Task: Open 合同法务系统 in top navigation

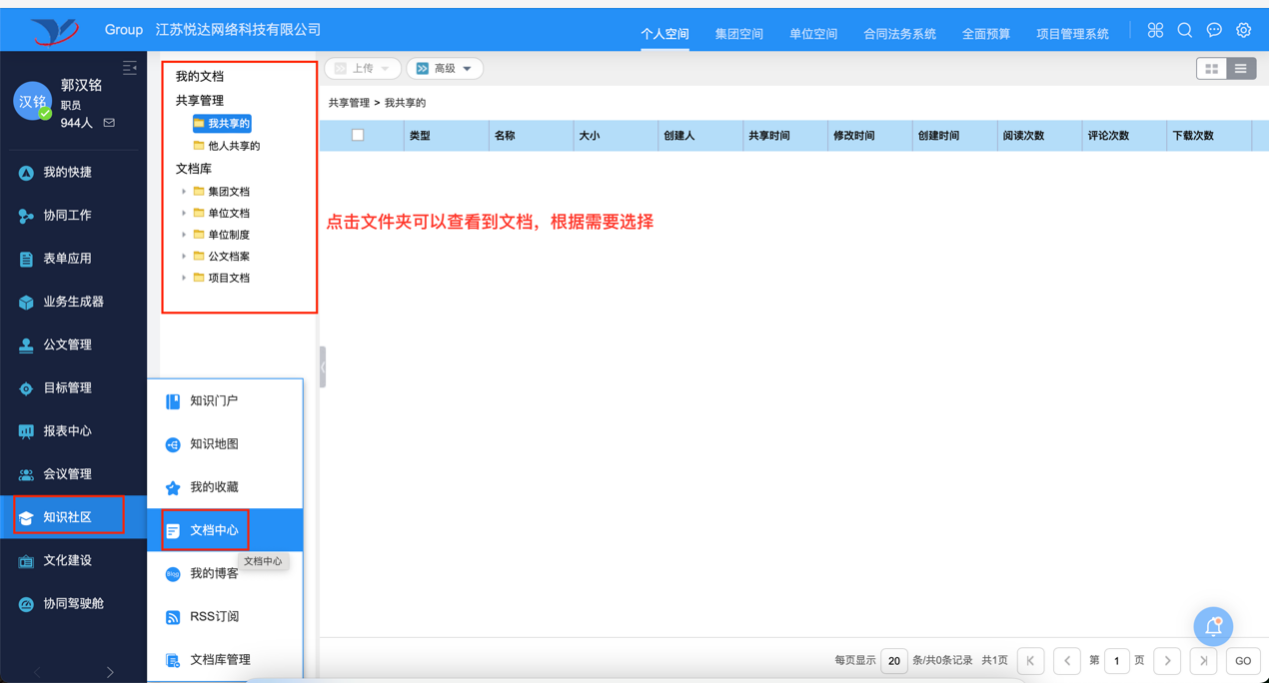Action: point(900,34)
